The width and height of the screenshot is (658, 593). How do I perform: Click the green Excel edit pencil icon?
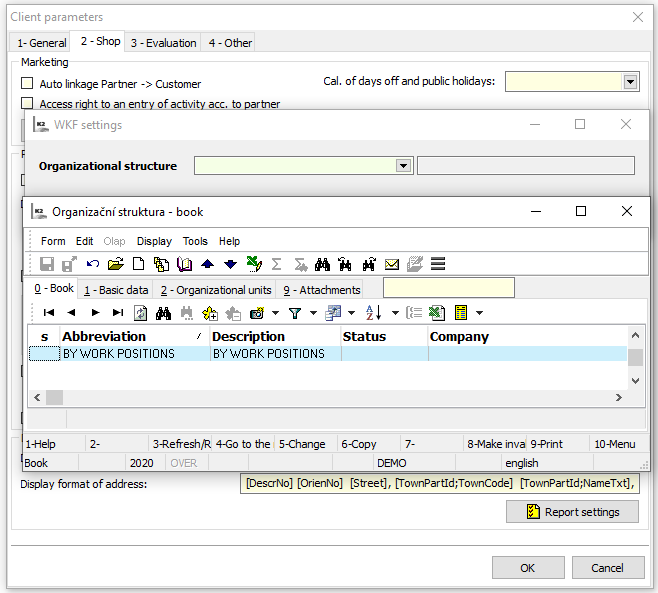point(254,264)
